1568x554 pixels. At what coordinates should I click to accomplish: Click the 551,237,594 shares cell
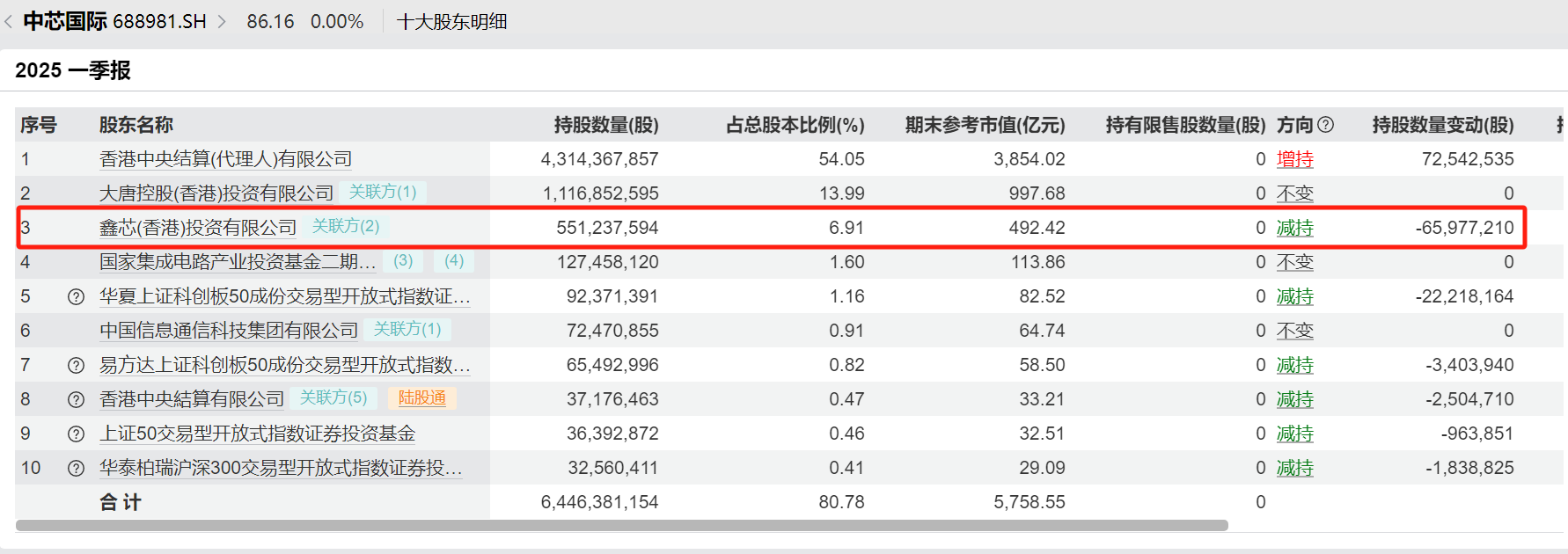(607, 228)
